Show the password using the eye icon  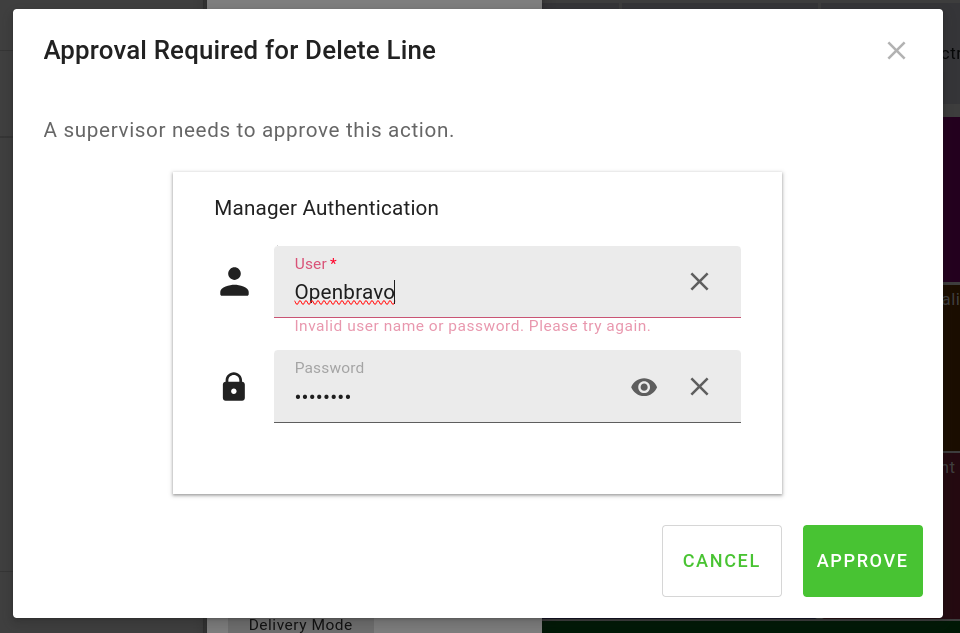coord(644,387)
